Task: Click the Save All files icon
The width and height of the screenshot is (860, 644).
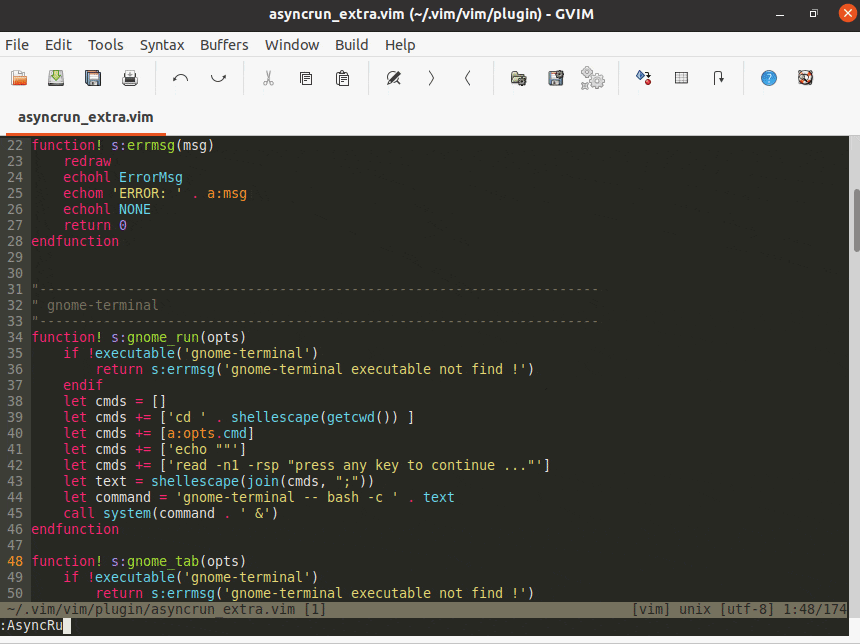Action: pos(93,78)
